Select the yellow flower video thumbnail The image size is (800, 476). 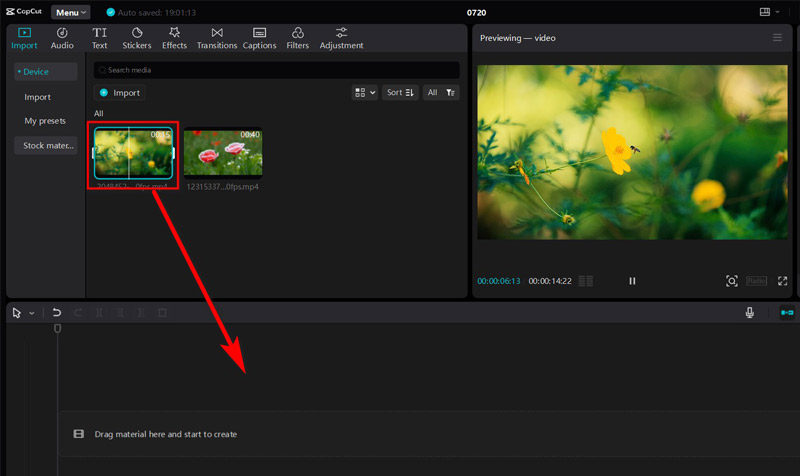(133, 153)
